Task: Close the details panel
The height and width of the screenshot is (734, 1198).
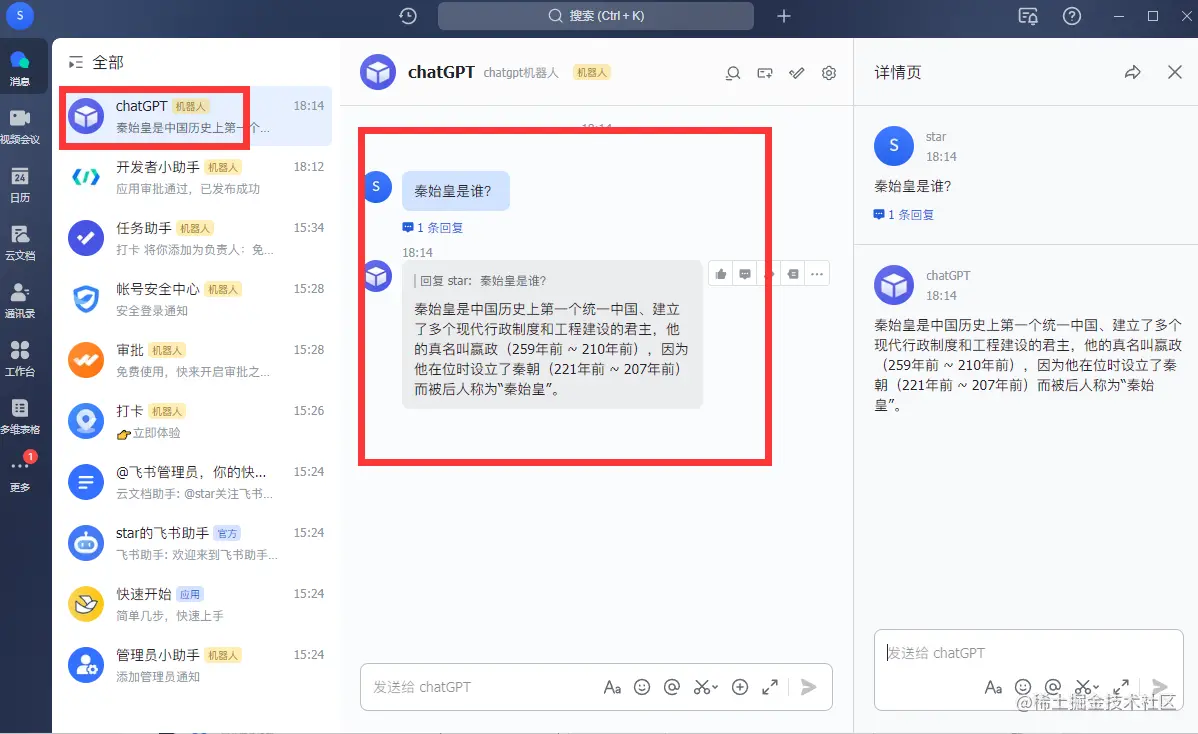Action: coord(1174,73)
